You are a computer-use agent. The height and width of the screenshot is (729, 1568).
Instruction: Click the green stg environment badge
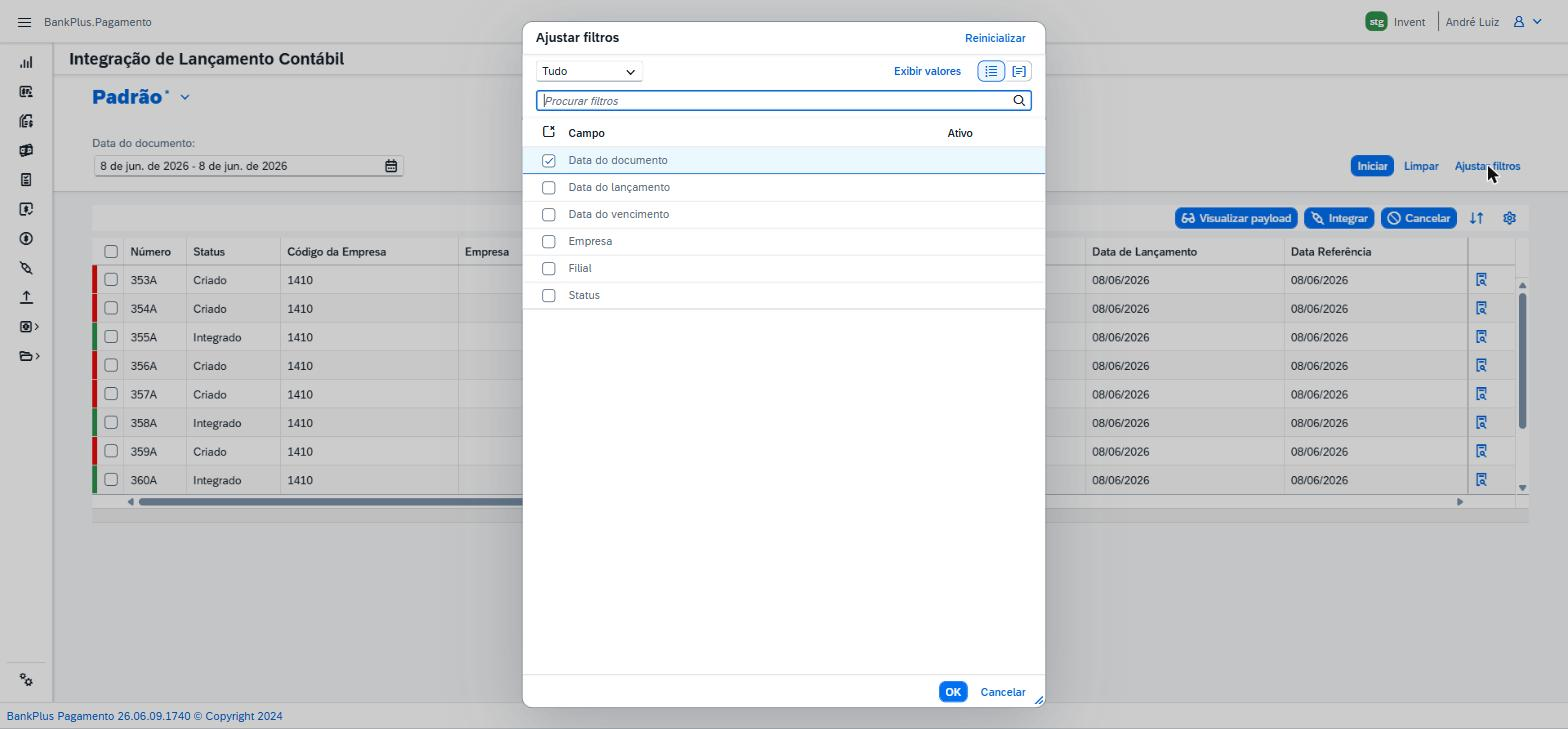[x=1376, y=22]
